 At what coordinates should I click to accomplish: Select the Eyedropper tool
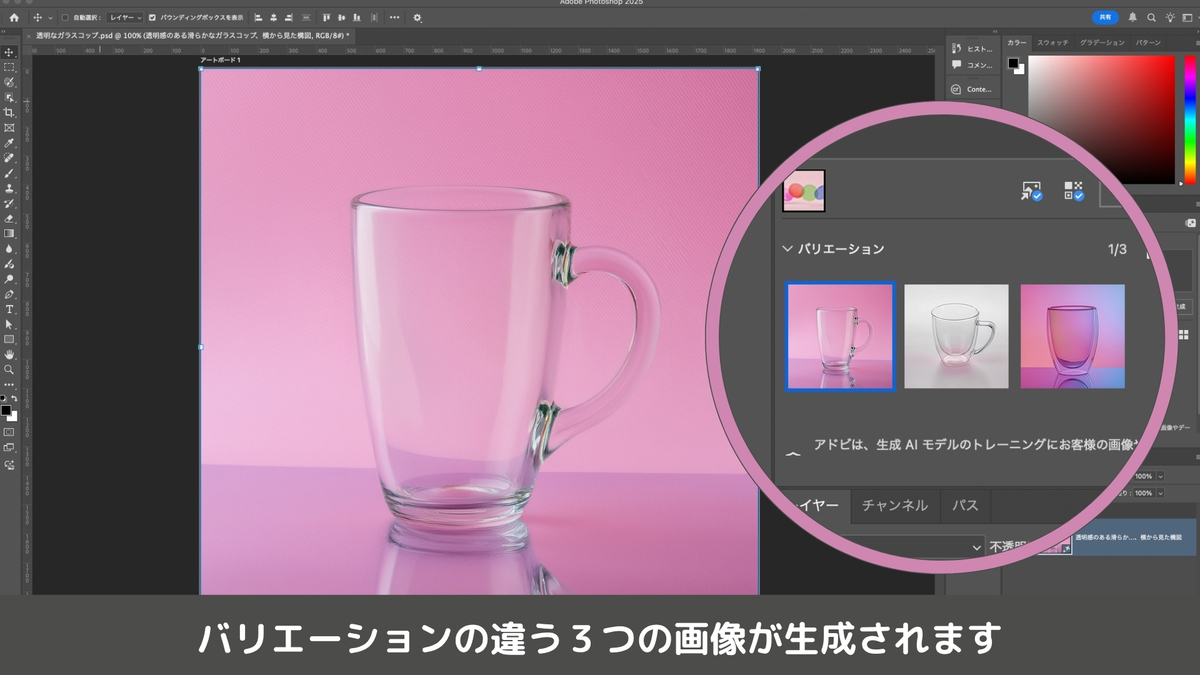pos(9,143)
